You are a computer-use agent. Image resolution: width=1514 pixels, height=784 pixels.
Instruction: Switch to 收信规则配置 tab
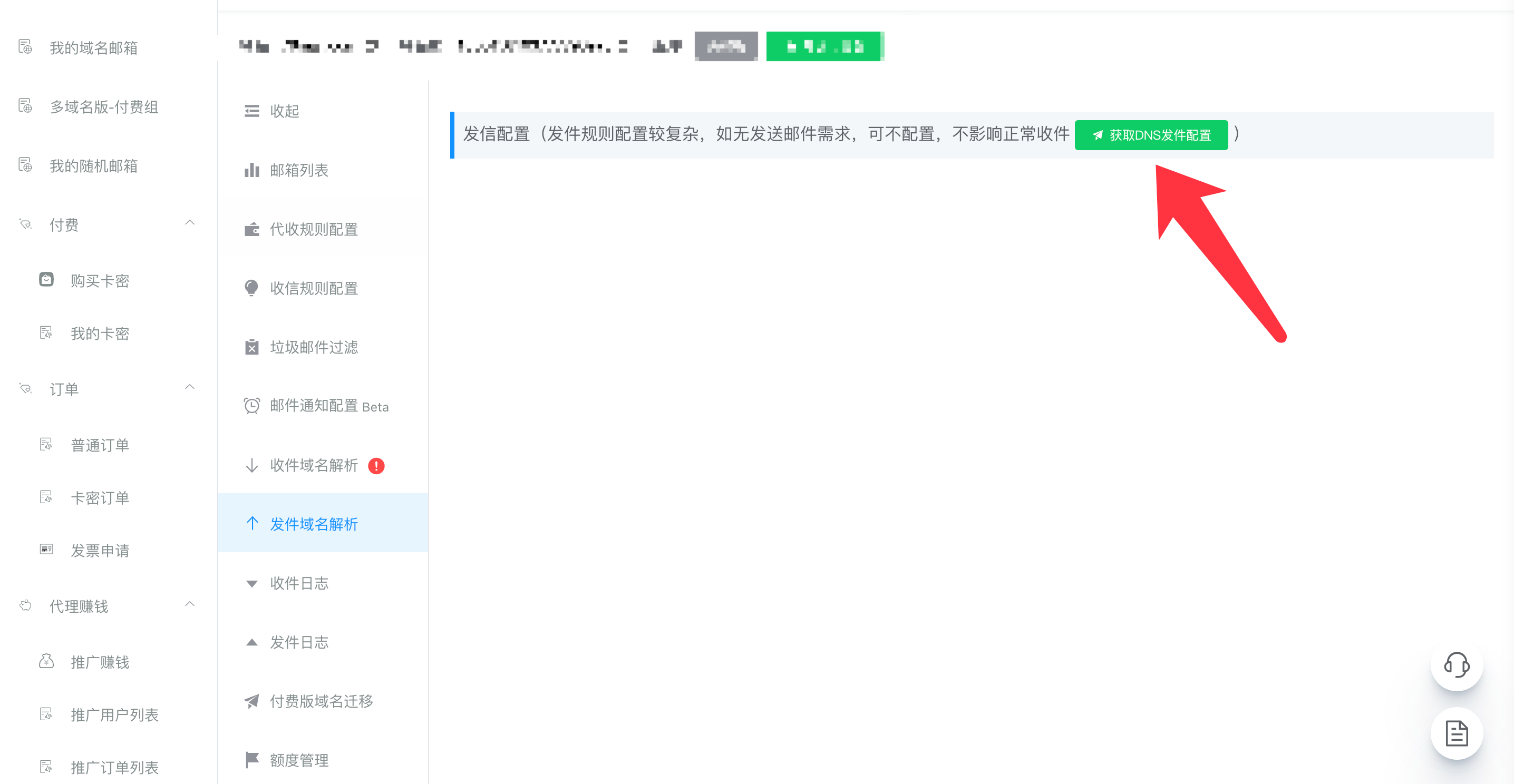[323, 288]
